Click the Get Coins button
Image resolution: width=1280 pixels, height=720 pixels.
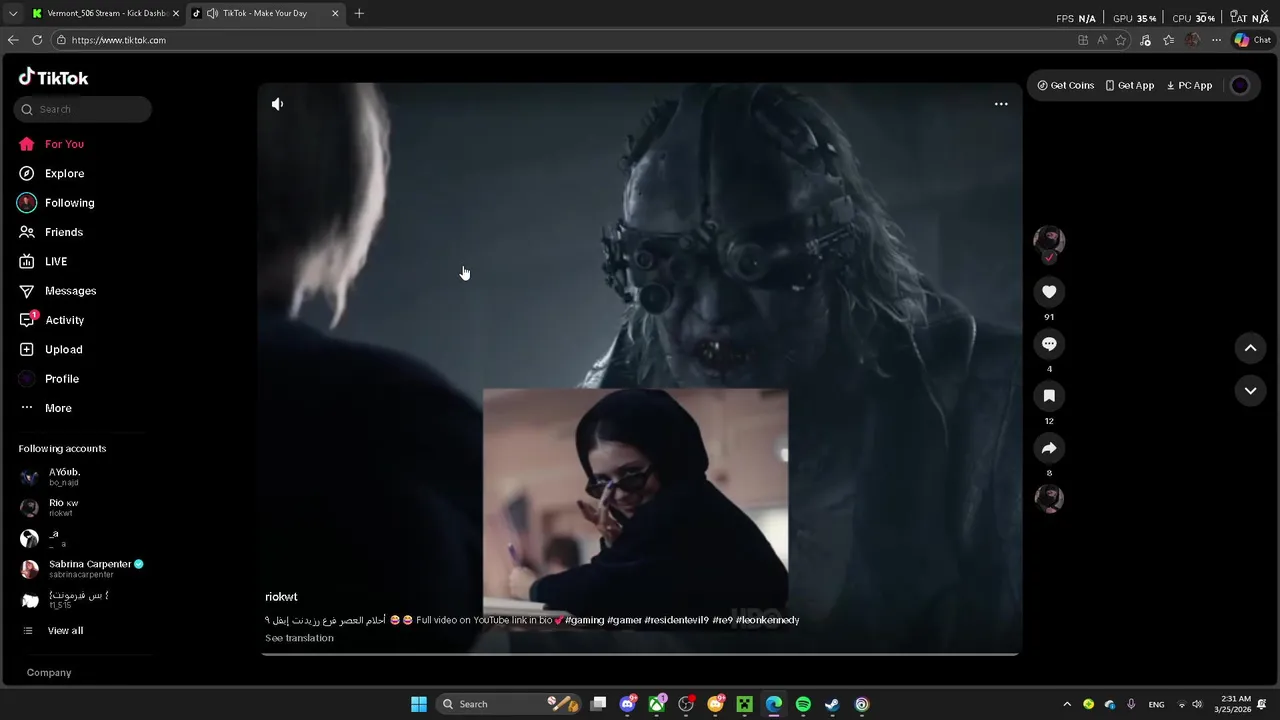tap(1066, 85)
